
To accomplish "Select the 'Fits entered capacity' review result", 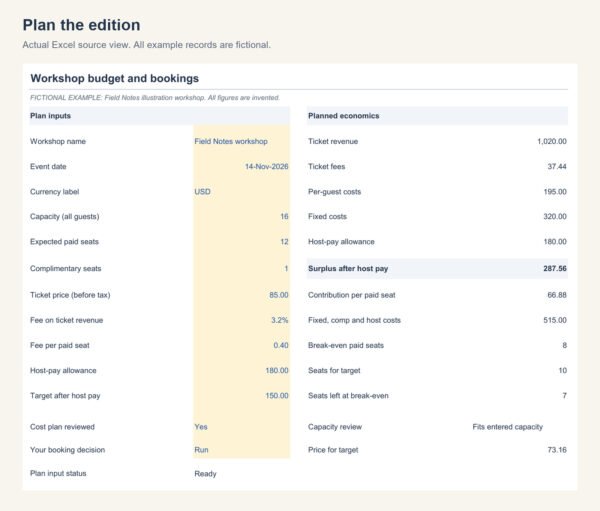I will click(507, 427).
